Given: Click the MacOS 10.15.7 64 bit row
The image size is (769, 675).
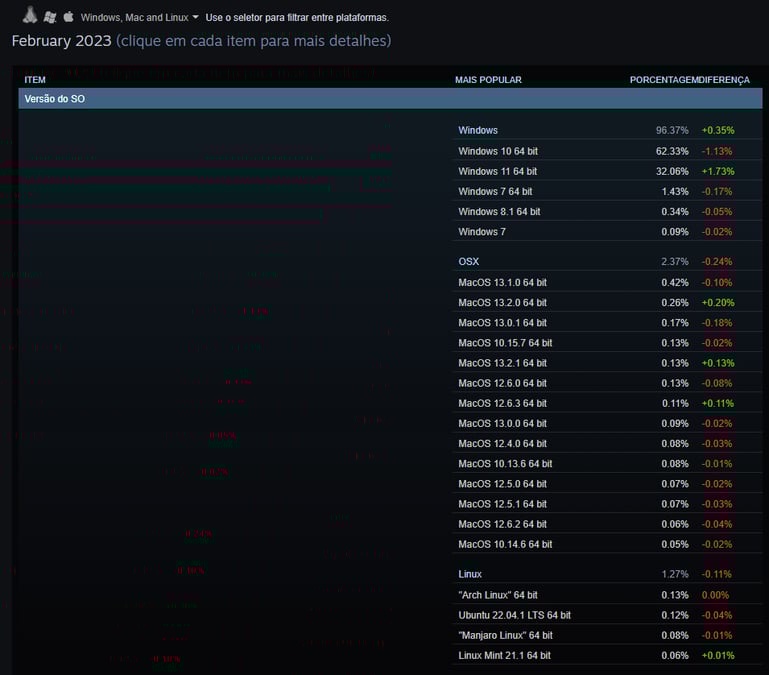Looking at the screenshot, I should (607, 343).
